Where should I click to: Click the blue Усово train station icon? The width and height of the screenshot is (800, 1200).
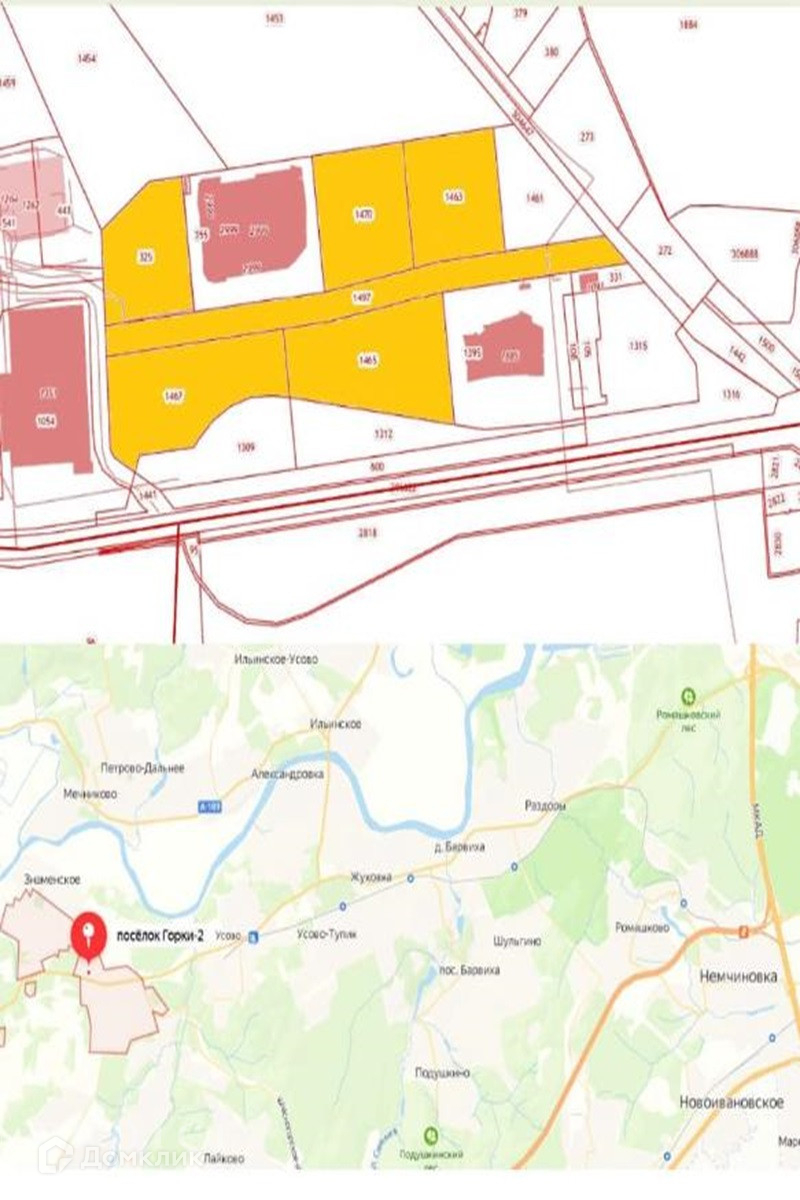tap(252, 938)
